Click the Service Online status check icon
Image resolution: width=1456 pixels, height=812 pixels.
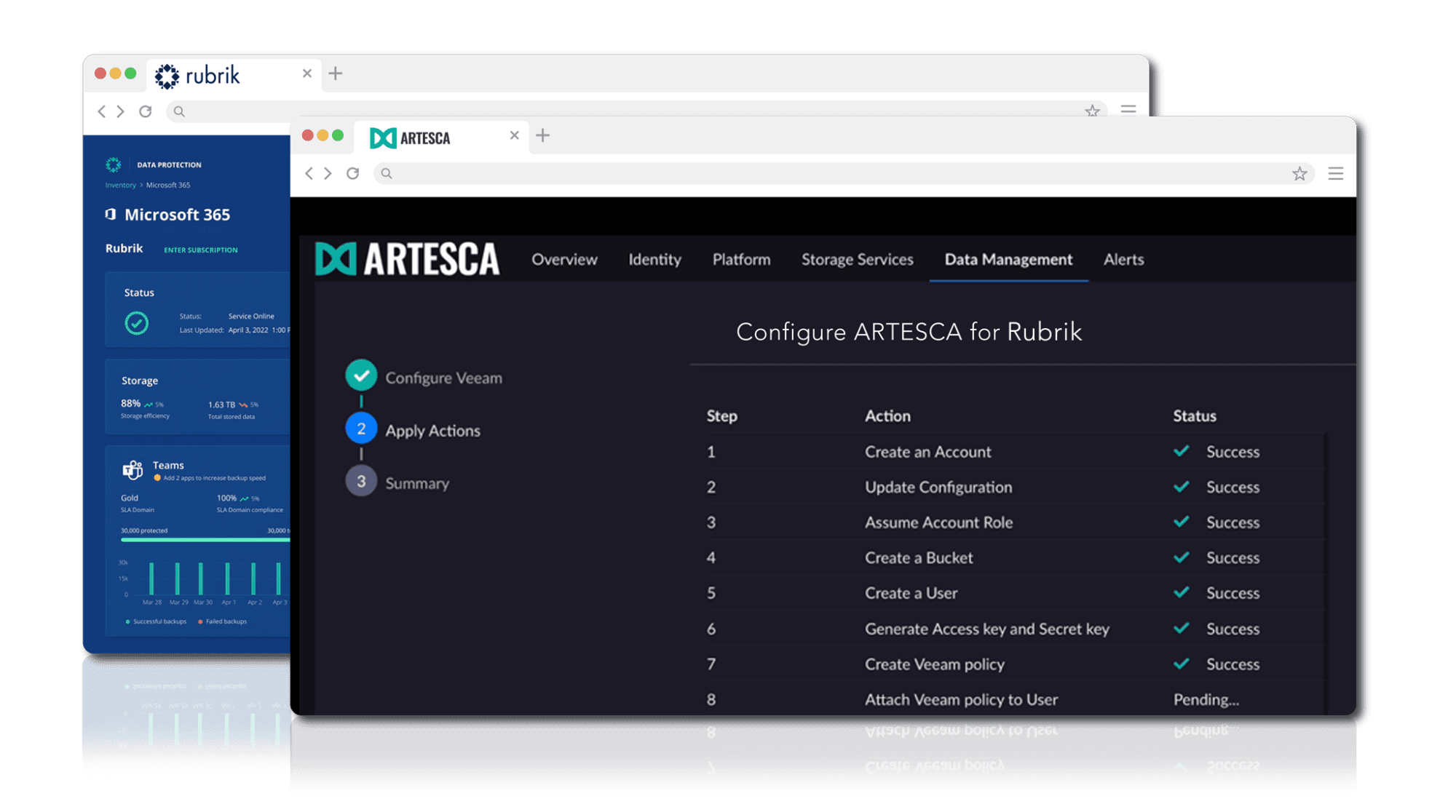[136, 322]
